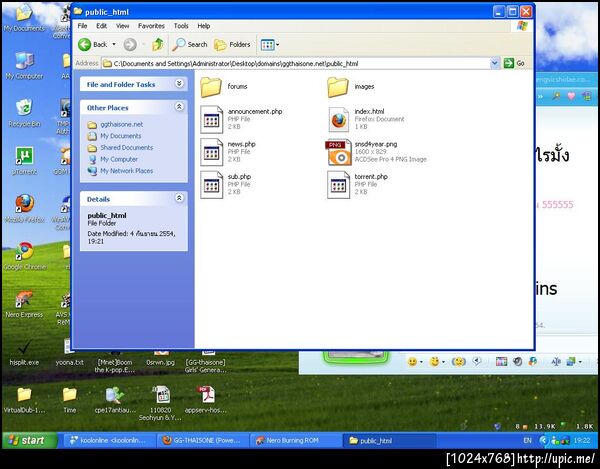Select hjsplit.exe desktop icon

tap(24, 347)
